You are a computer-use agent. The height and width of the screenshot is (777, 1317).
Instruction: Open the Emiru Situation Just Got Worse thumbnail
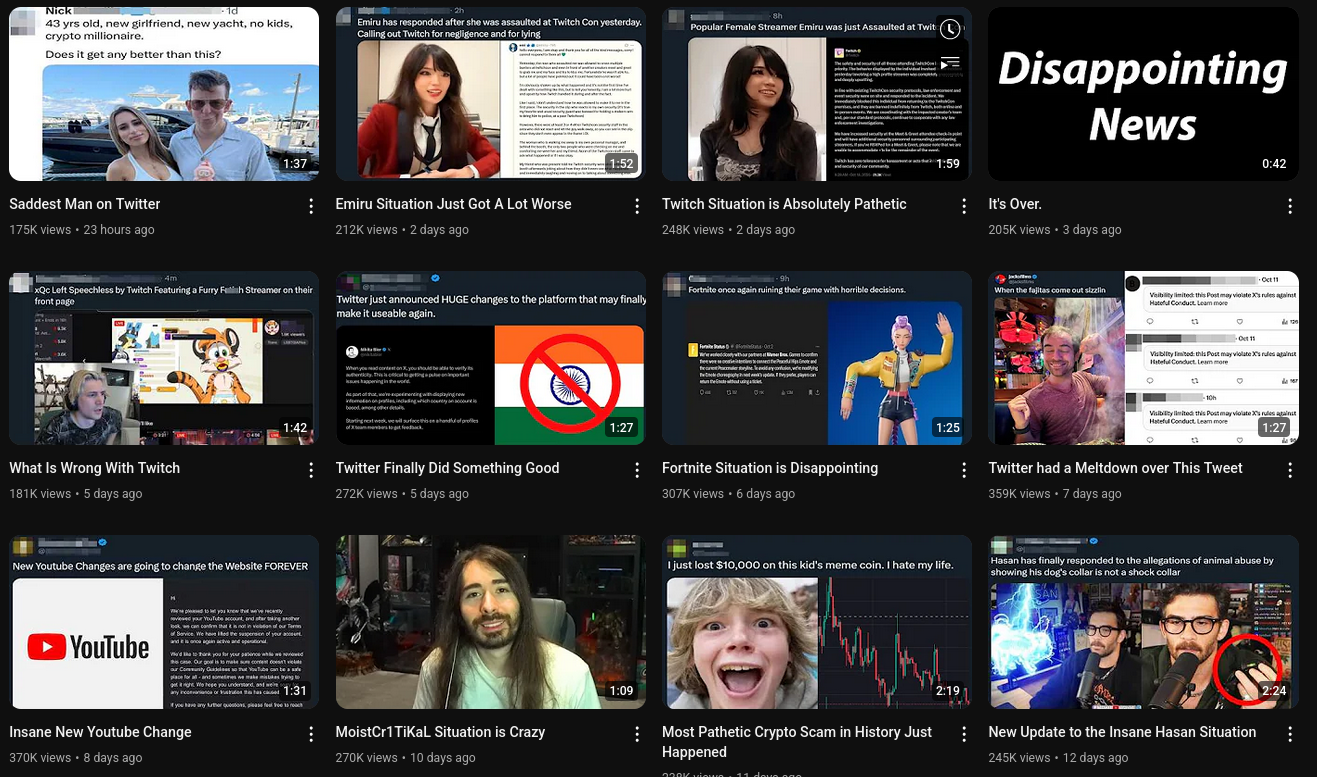coord(491,94)
